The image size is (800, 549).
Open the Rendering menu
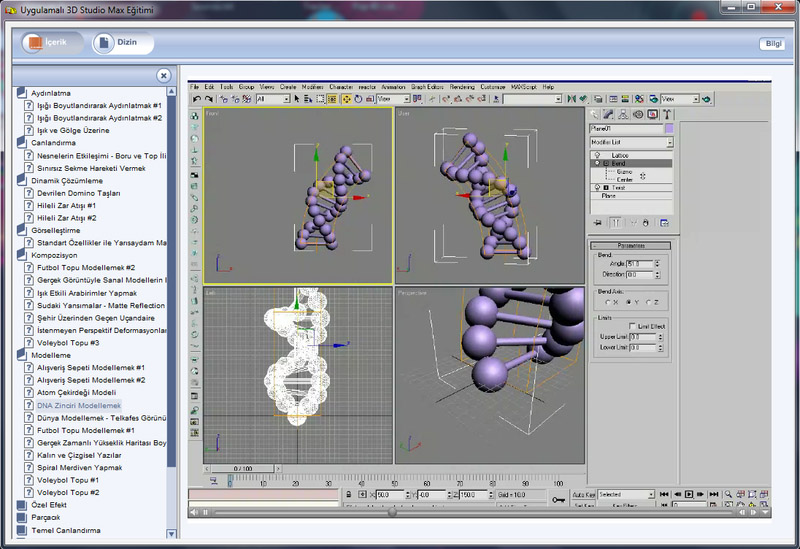[462, 87]
